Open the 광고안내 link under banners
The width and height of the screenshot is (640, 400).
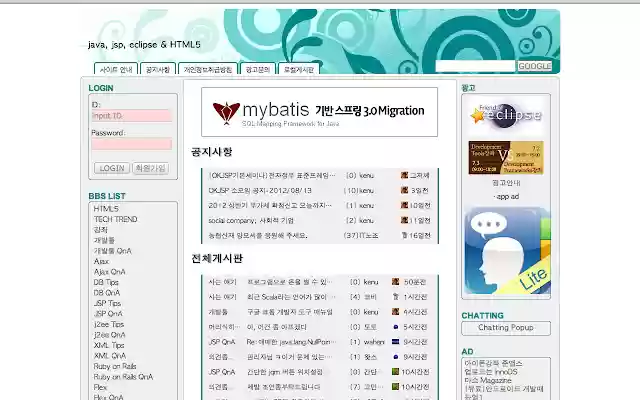pos(506,183)
